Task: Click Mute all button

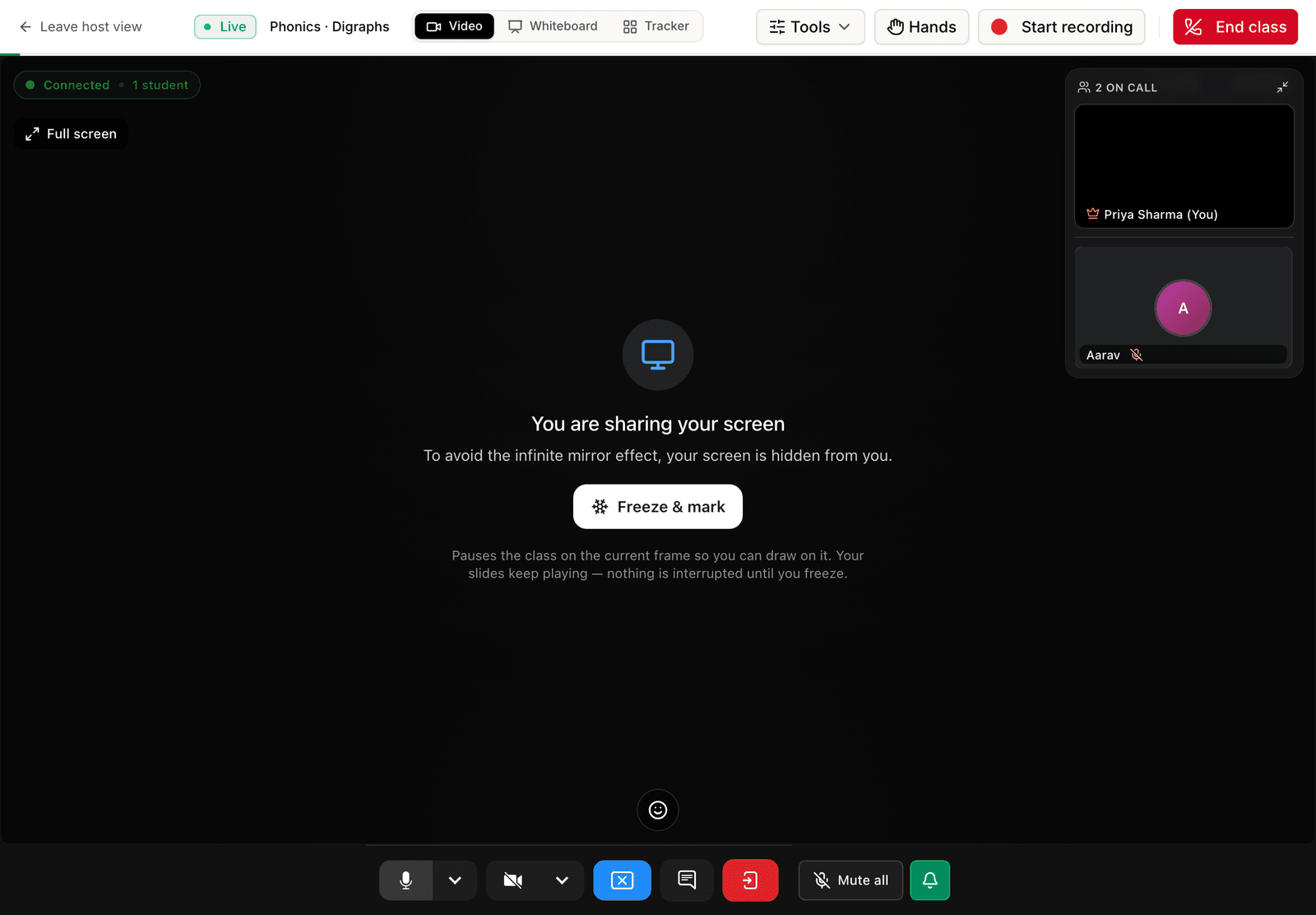Action: coord(850,880)
